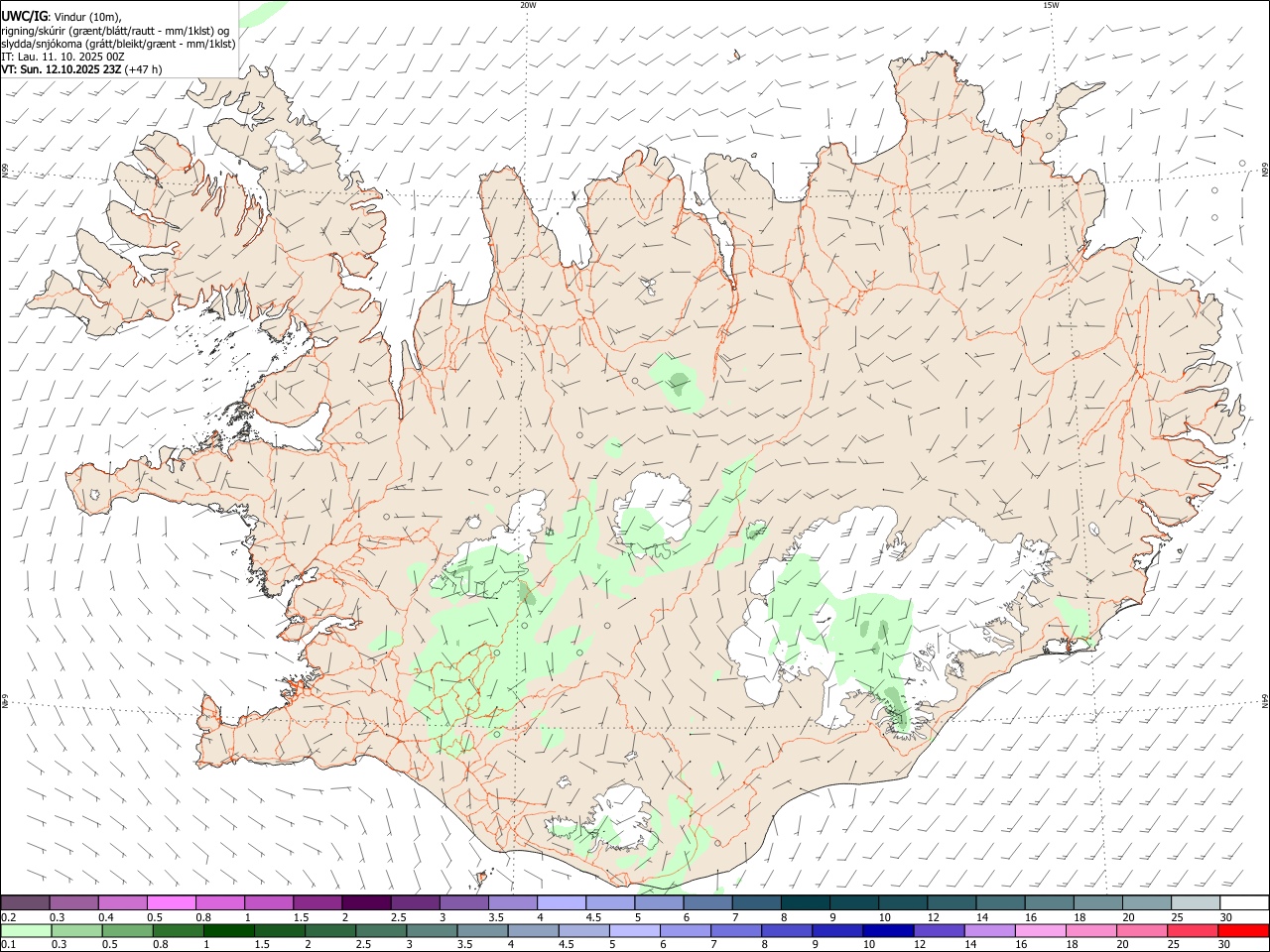
Task: Pick the 6 swatch in the bottom rain scale
Action: (686, 930)
